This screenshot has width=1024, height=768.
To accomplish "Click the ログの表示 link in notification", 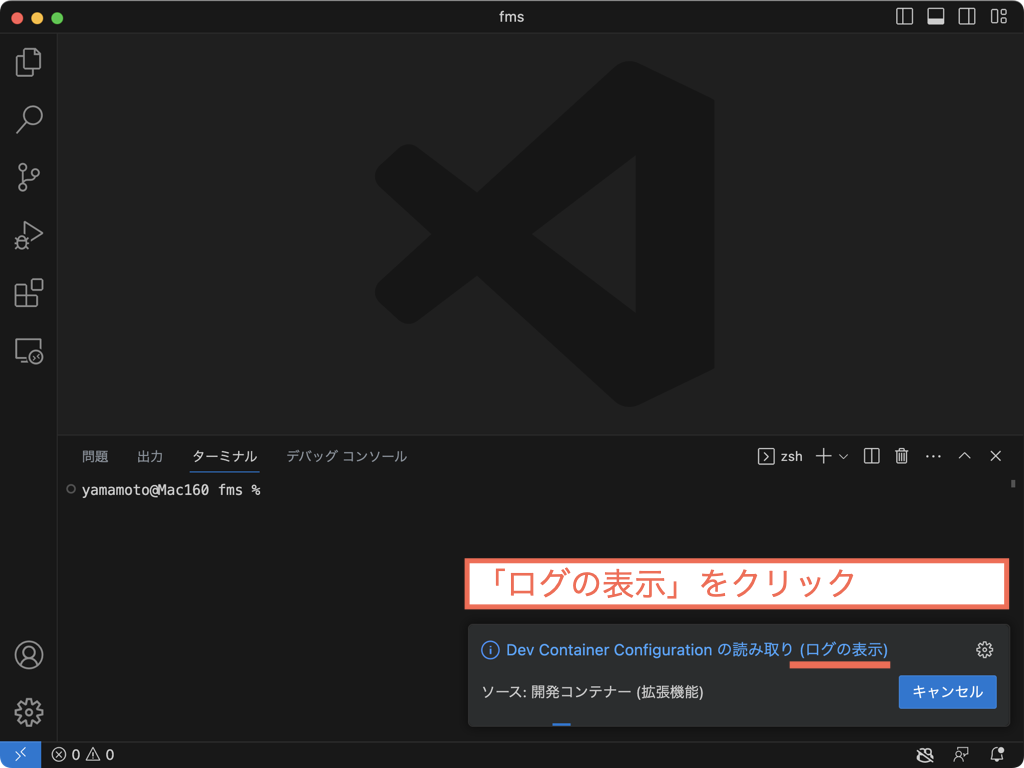I will pyautogui.click(x=844, y=650).
